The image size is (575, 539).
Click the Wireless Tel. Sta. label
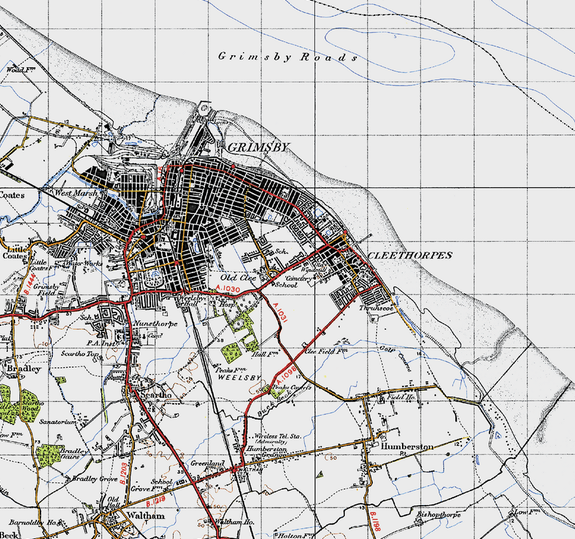(x=278, y=436)
